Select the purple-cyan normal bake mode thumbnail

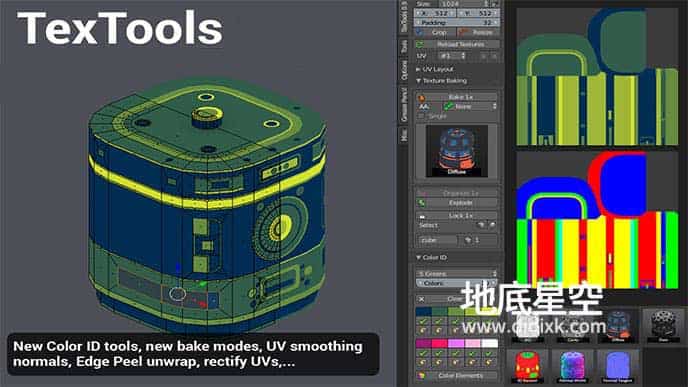pyautogui.click(x=573, y=366)
